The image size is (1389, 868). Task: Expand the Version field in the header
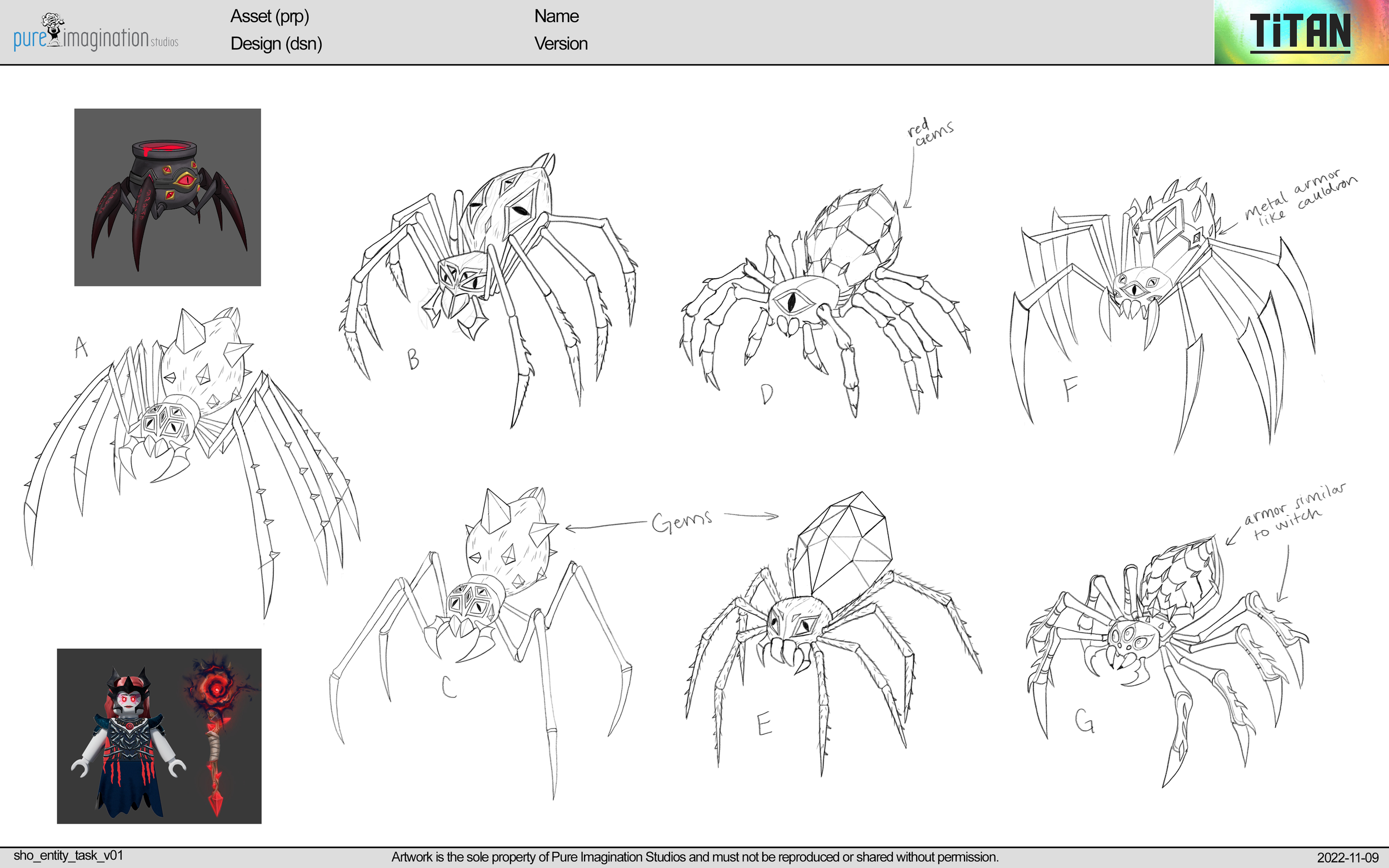561,44
